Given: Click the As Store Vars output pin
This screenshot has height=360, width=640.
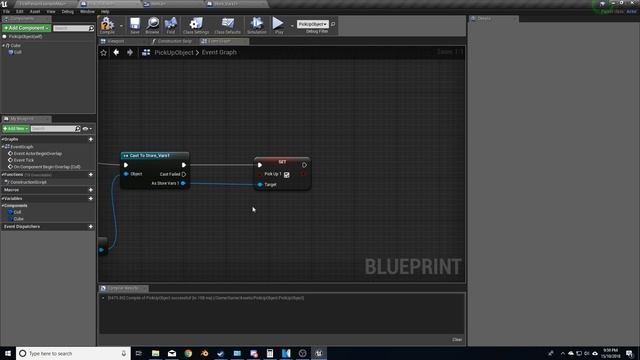Looking at the screenshot, I should (183, 183).
